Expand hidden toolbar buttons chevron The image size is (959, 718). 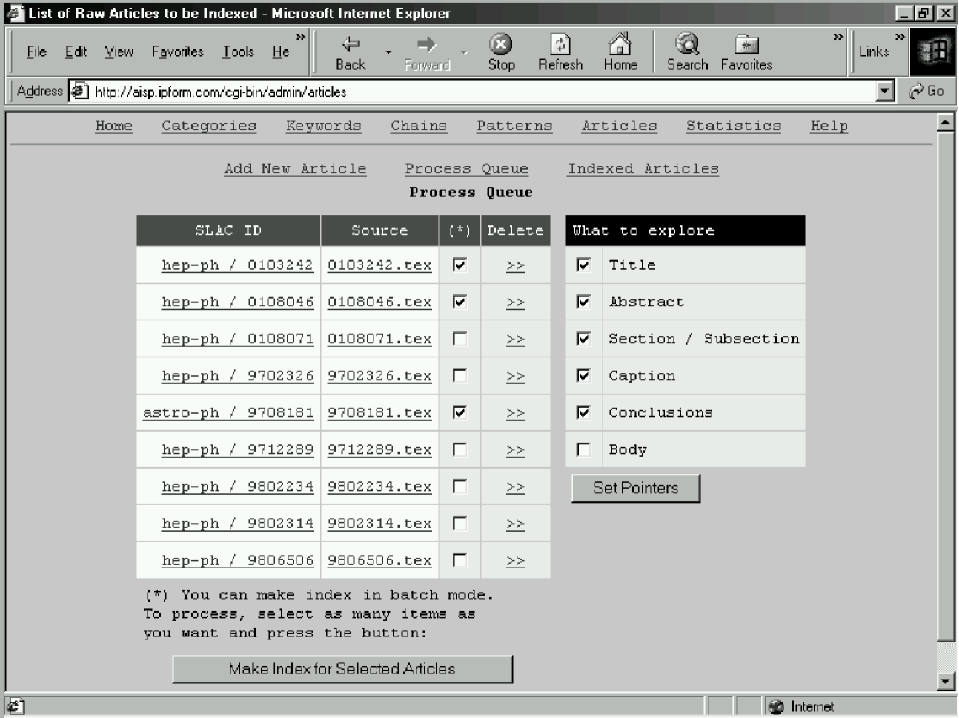coord(838,37)
